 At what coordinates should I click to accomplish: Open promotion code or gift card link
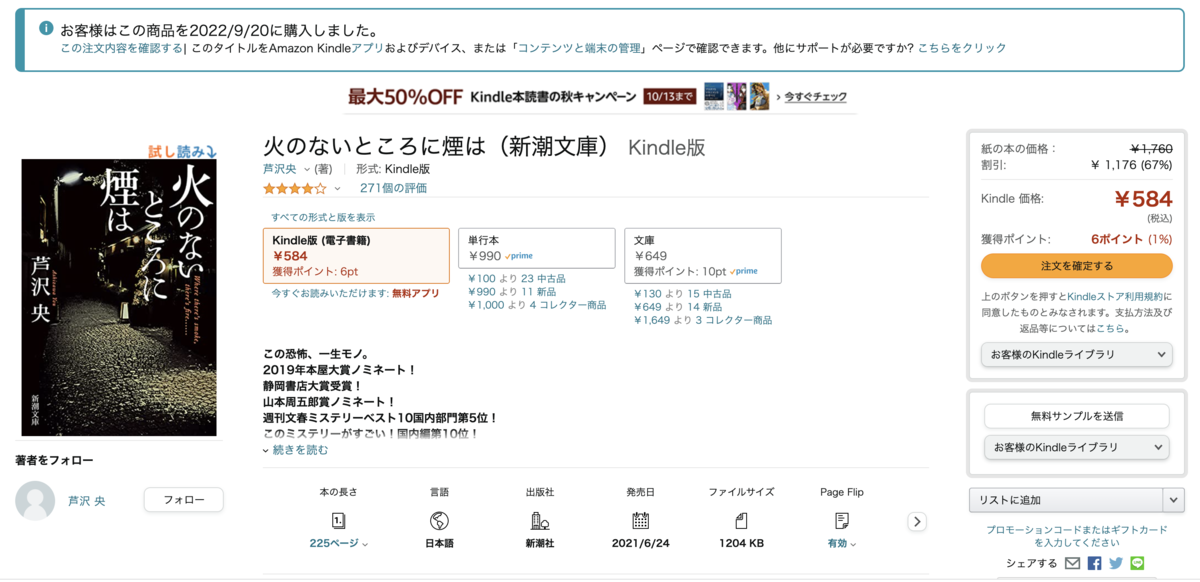(x=1076, y=536)
